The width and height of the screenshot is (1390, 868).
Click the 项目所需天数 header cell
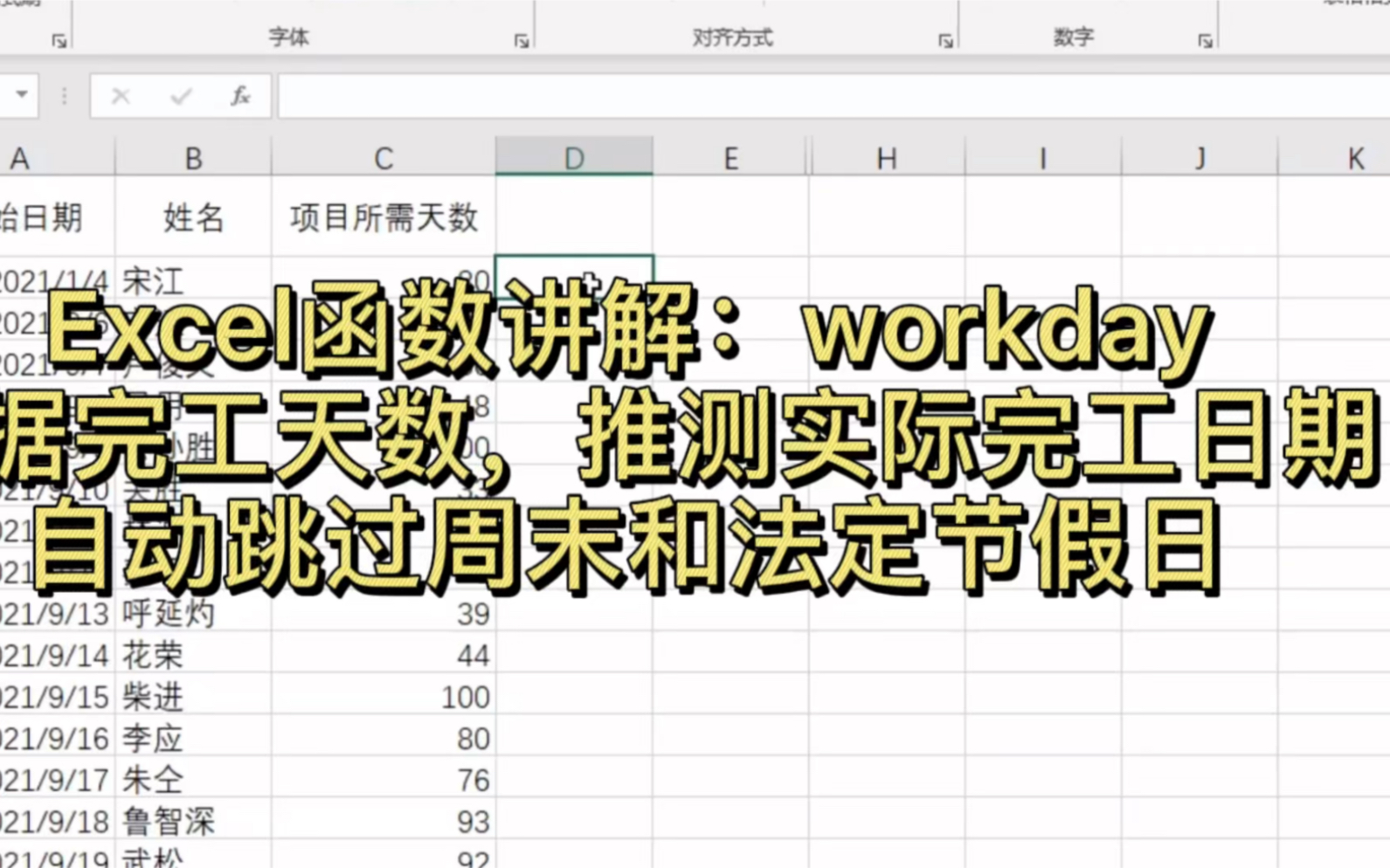(384, 217)
